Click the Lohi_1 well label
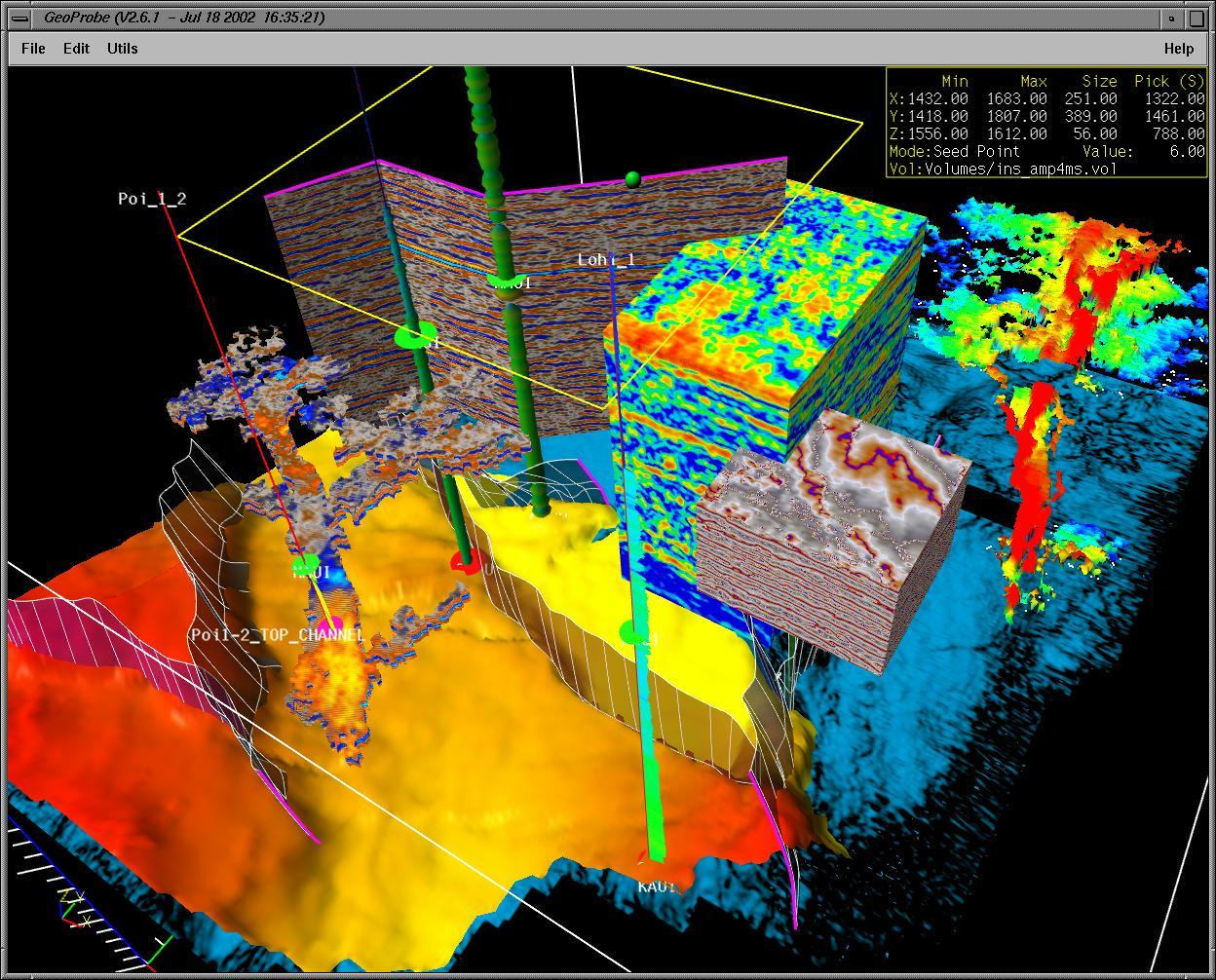 (605, 259)
